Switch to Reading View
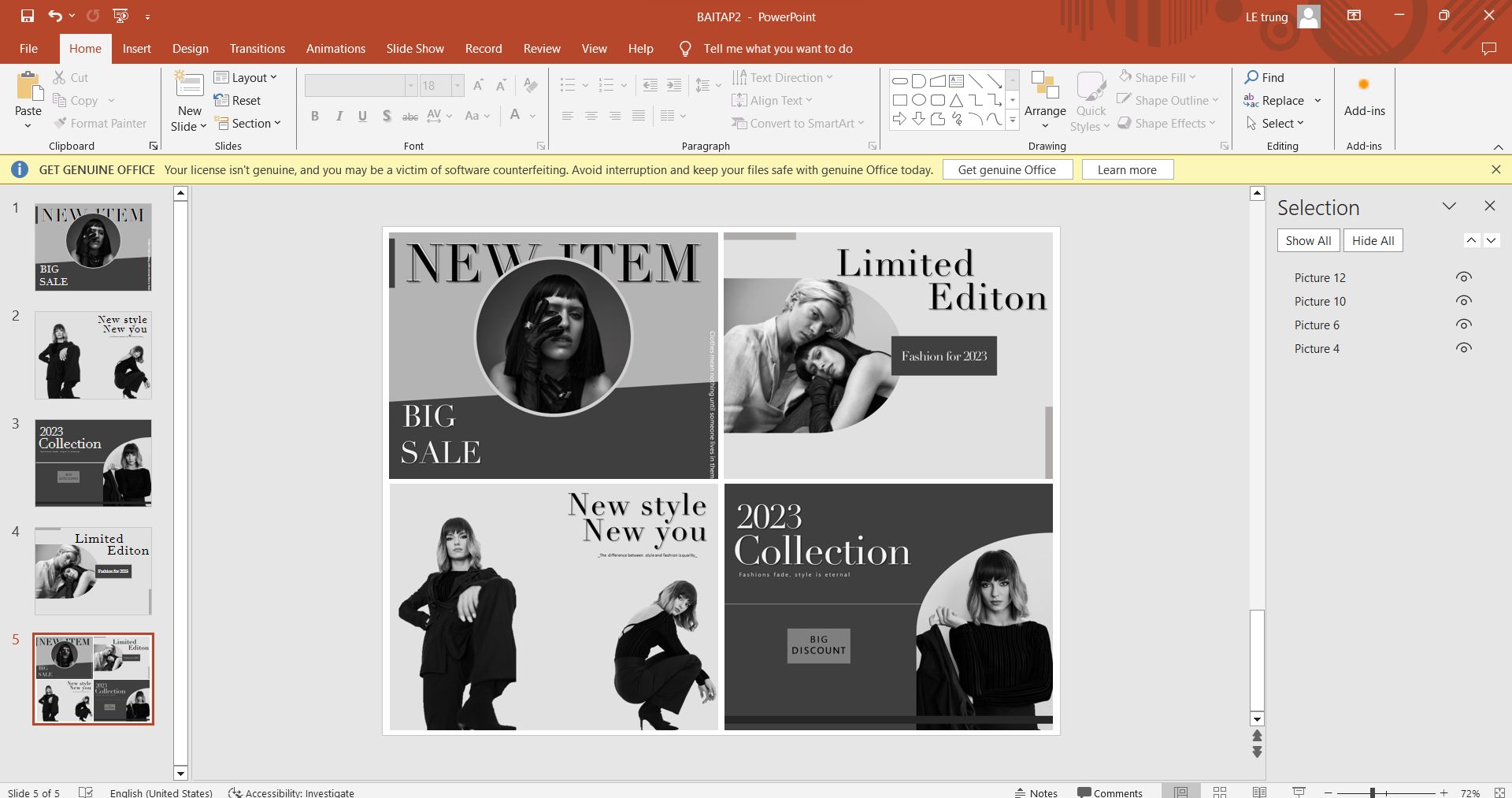Image resolution: width=1512 pixels, height=798 pixels. coord(1259,792)
